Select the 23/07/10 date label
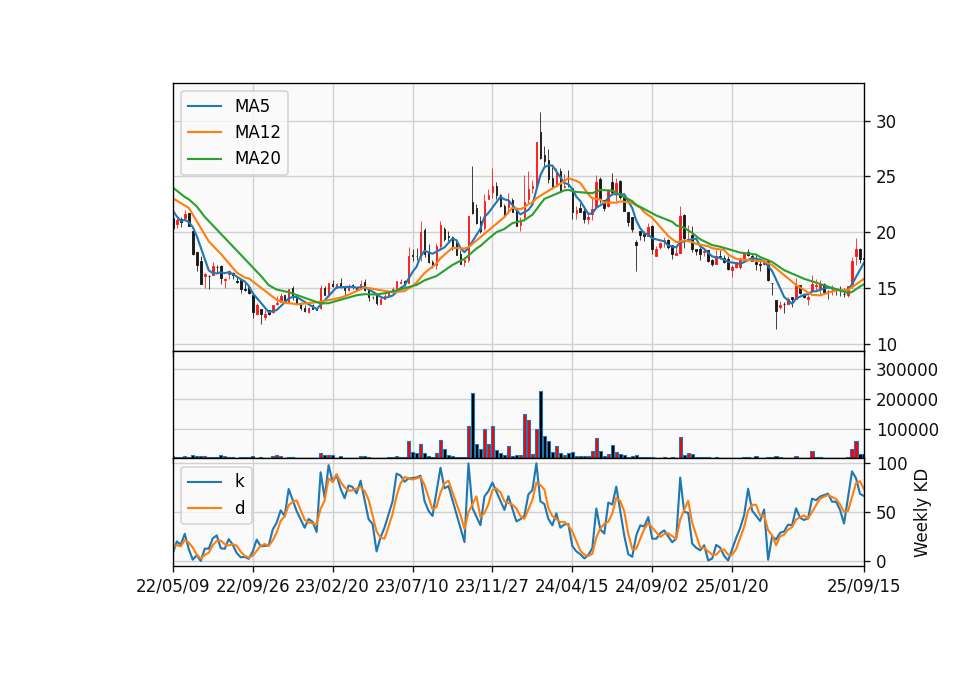 [x=412, y=586]
